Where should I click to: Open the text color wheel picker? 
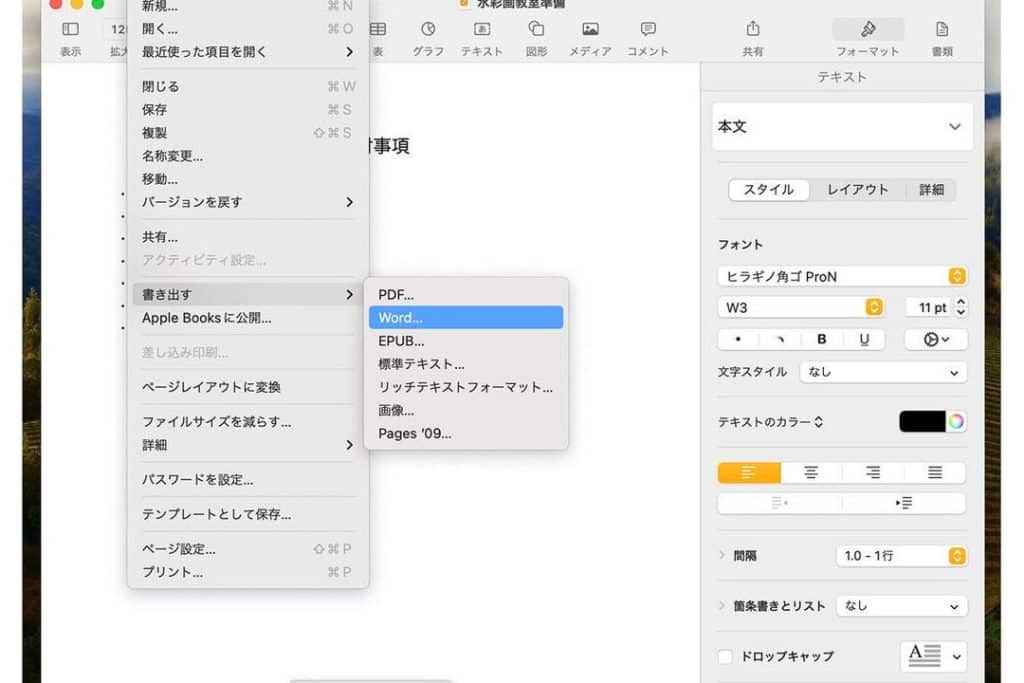click(956, 421)
